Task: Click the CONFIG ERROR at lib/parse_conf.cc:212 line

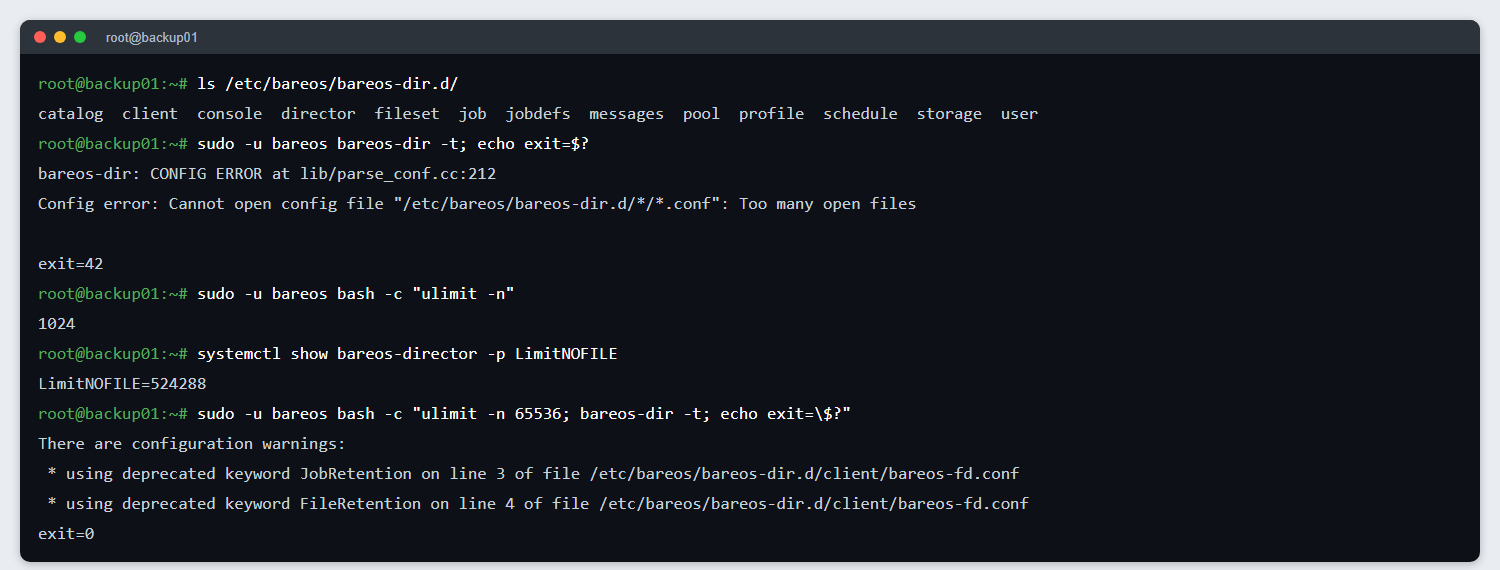Action: coord(267,174)
